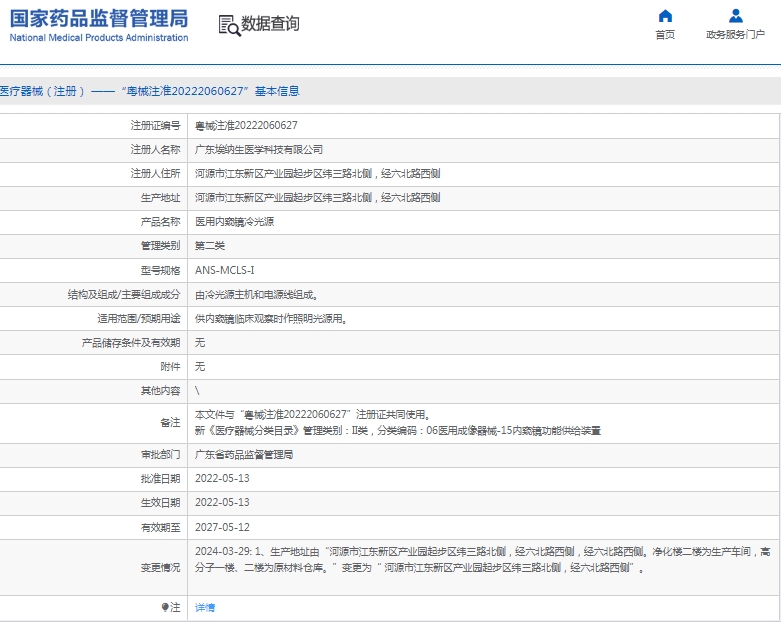Click the 变更情况 2024-03-29 change text
Image resolution: width=781 pixels, height=628 pixels.
coord(483,560)
